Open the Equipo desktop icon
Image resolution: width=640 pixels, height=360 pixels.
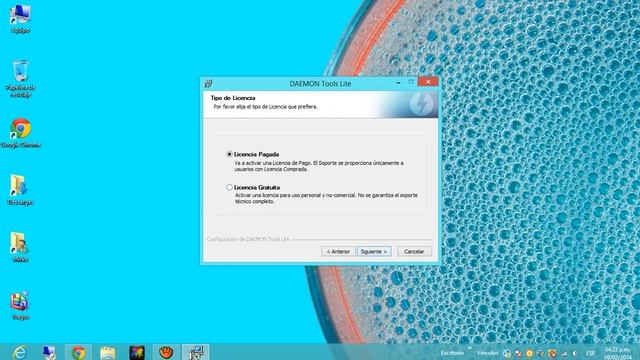(20, 18)
